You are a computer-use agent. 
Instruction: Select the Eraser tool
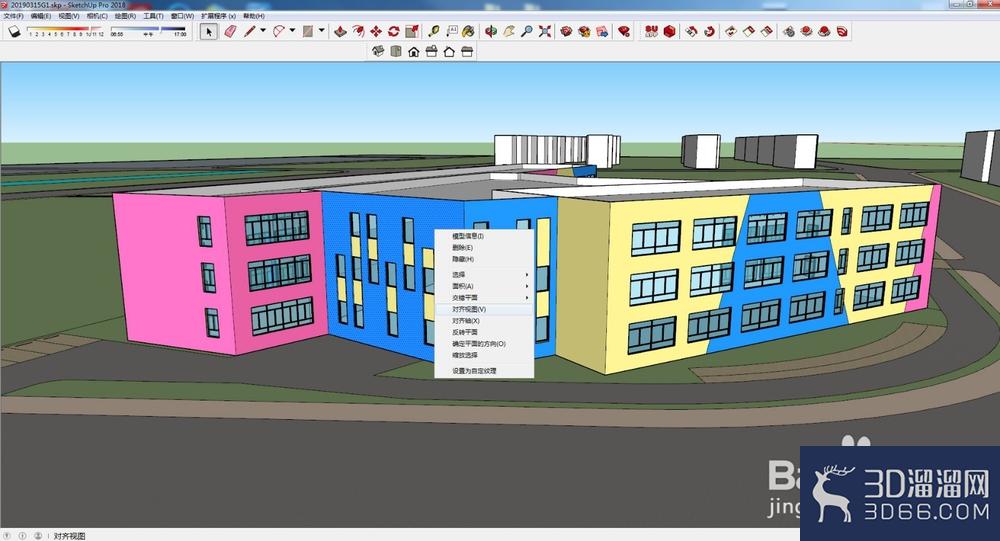pos(230,31)
